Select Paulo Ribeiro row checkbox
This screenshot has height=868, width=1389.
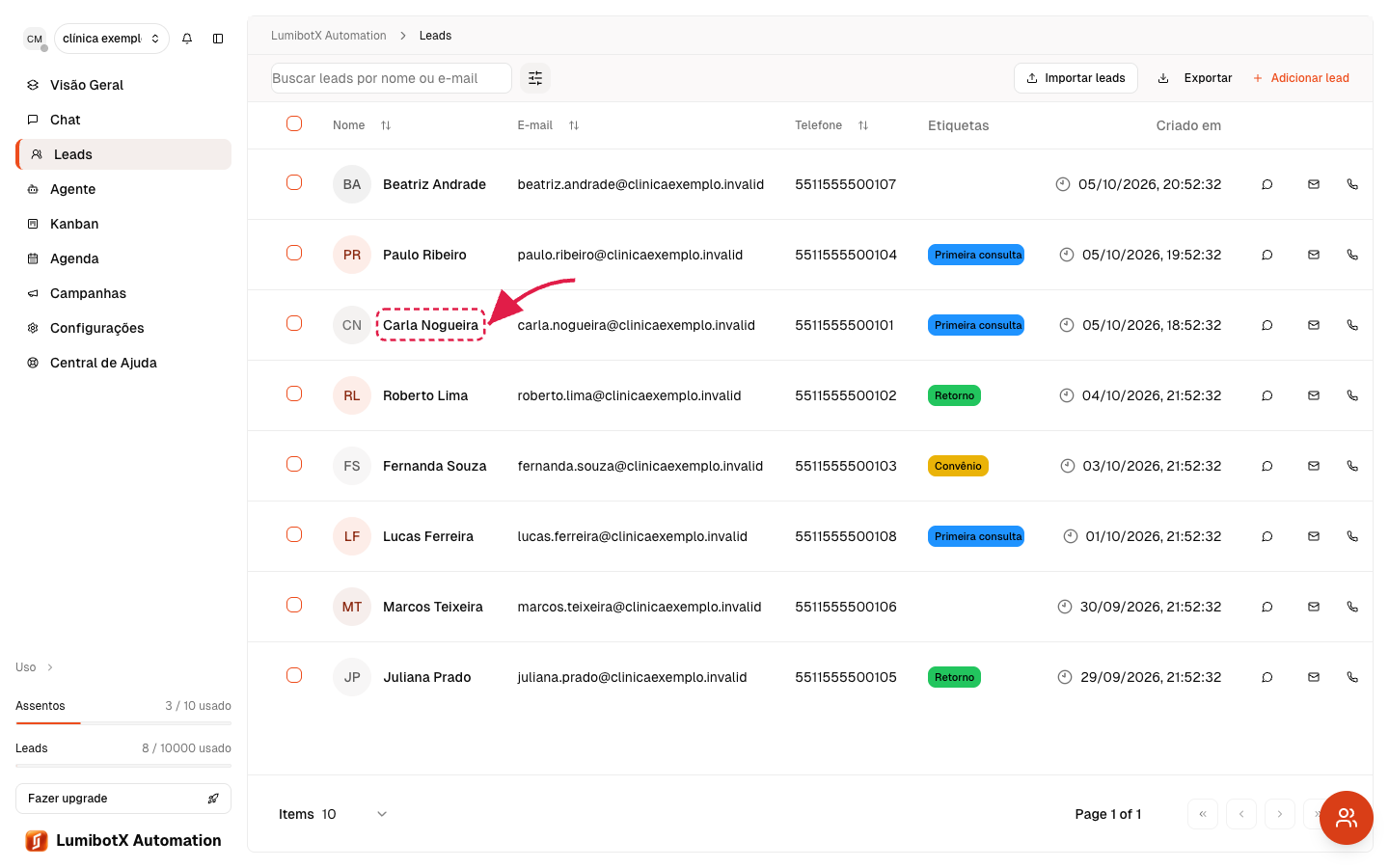click(294, 253)
